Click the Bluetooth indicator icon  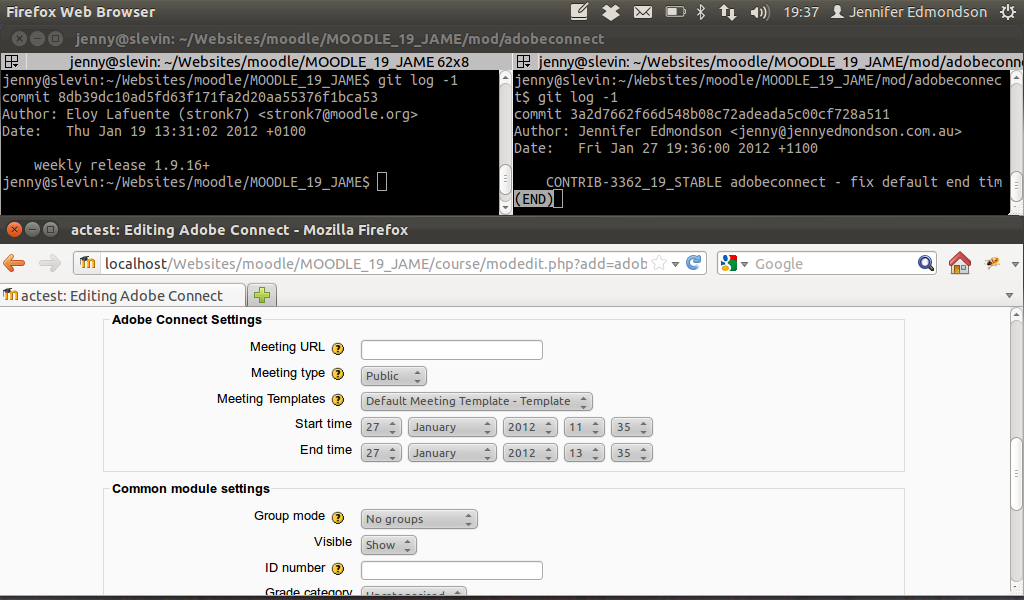(x=701, y=12)
